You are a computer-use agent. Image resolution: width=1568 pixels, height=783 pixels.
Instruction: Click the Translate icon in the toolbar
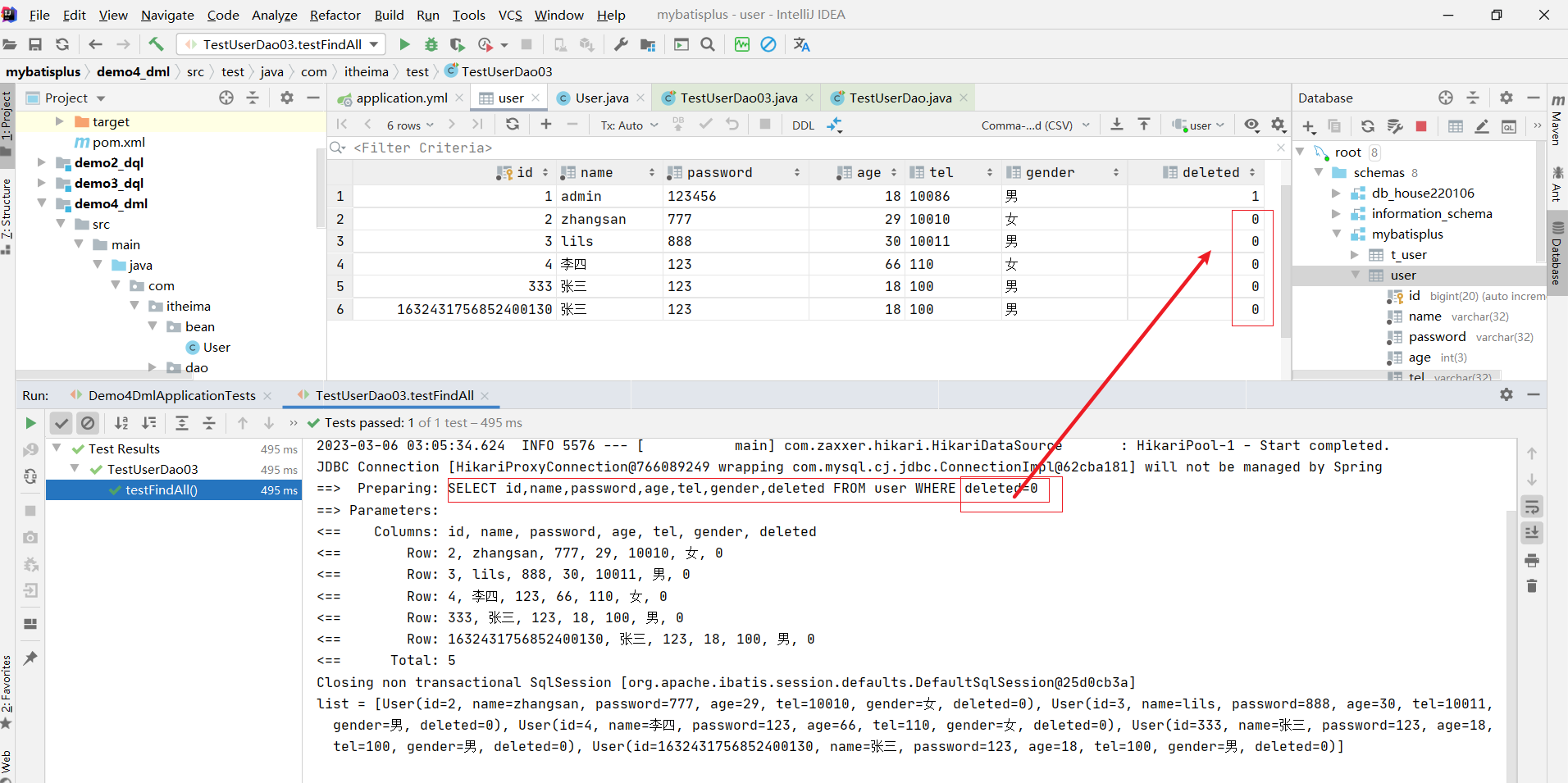[802, 44]
